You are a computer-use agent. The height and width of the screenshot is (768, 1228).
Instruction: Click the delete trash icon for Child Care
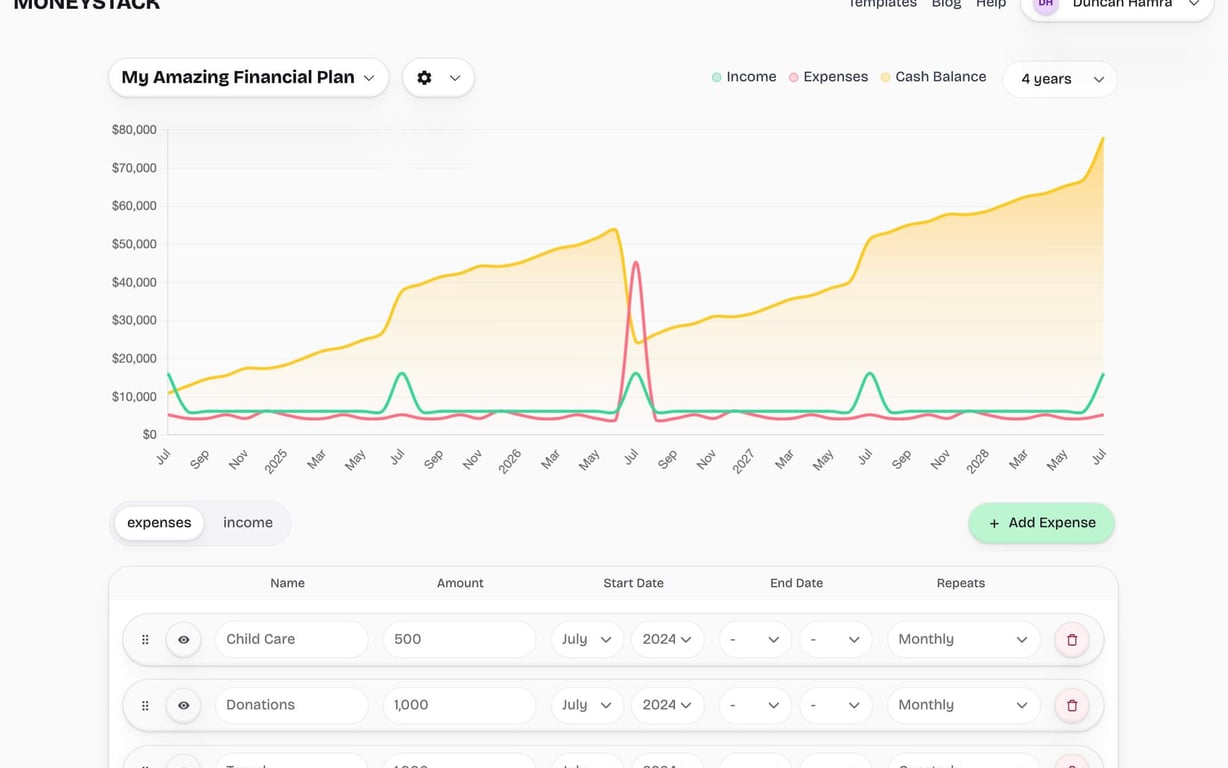(1071, 639)
